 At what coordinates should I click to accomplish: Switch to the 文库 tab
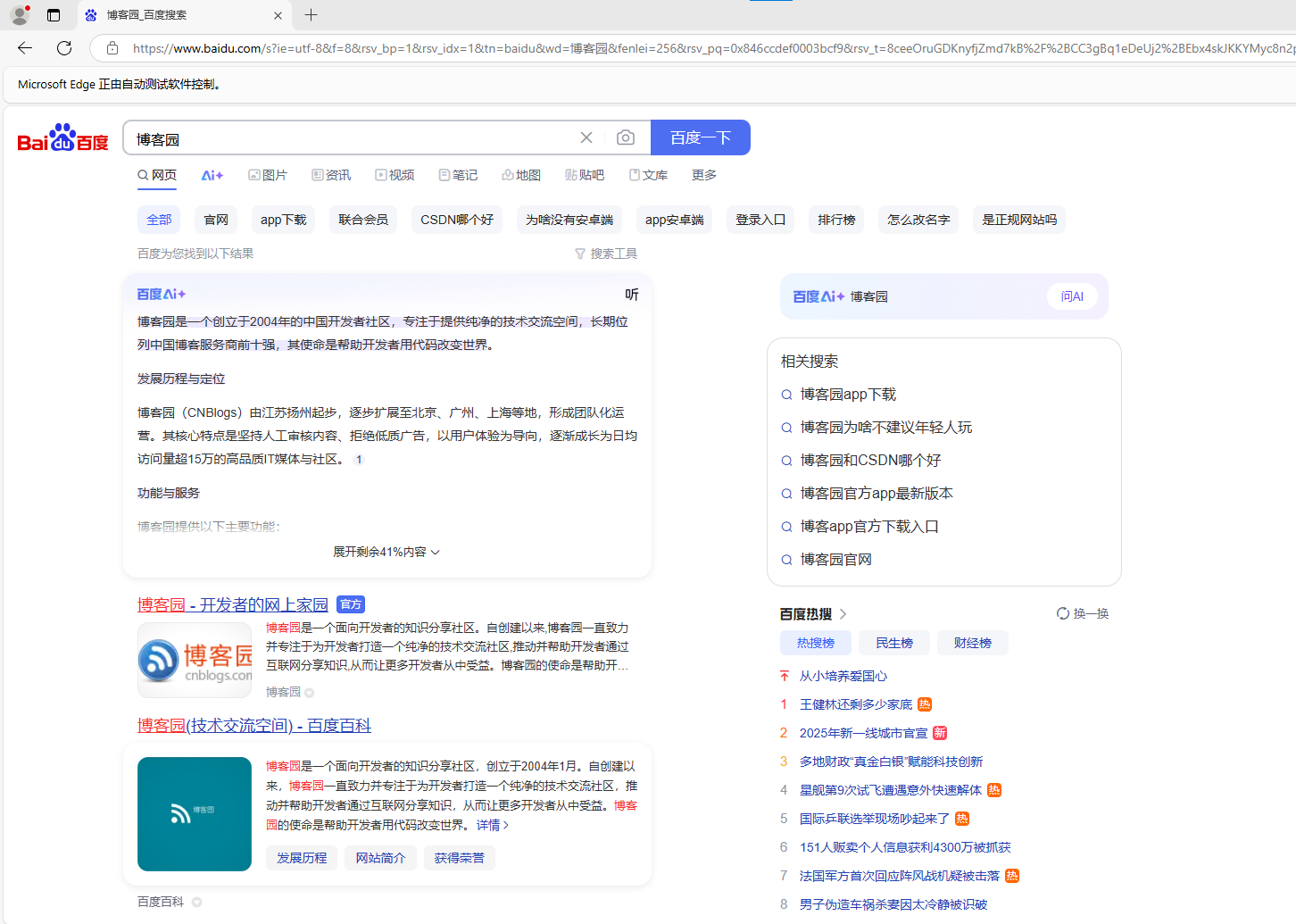click(x=648, y=175)
